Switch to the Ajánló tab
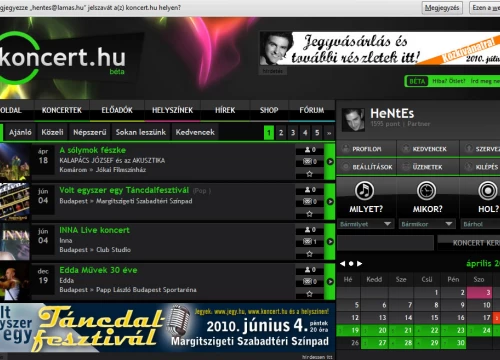 click(x=20, y=132)
